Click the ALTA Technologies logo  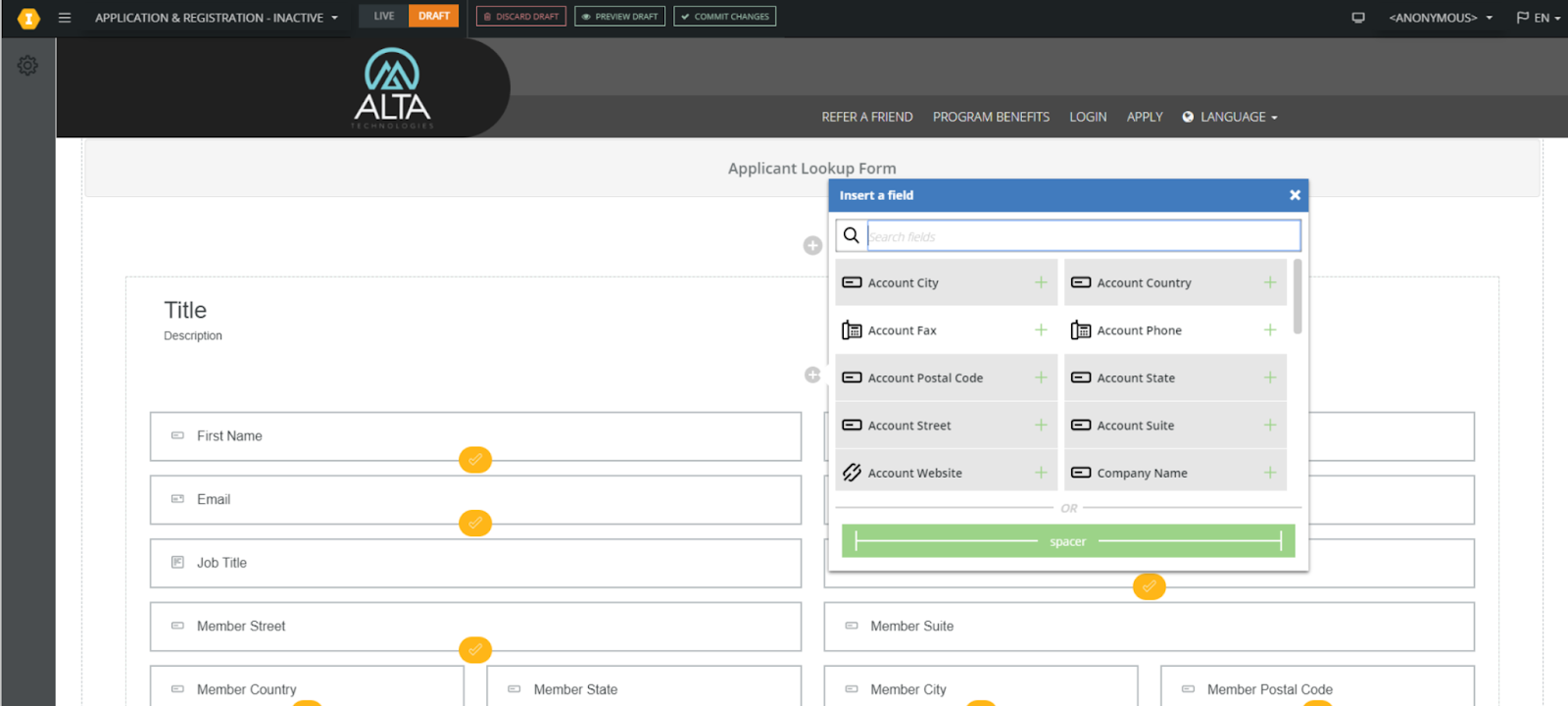pyautogui.click(x=392, y=88)
